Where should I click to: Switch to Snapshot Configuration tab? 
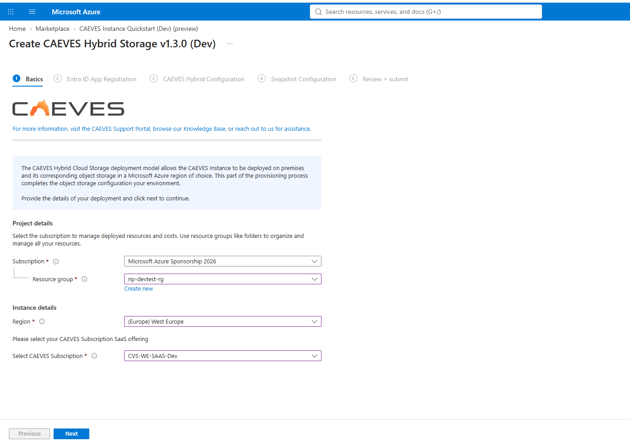[x=297, y=79]
